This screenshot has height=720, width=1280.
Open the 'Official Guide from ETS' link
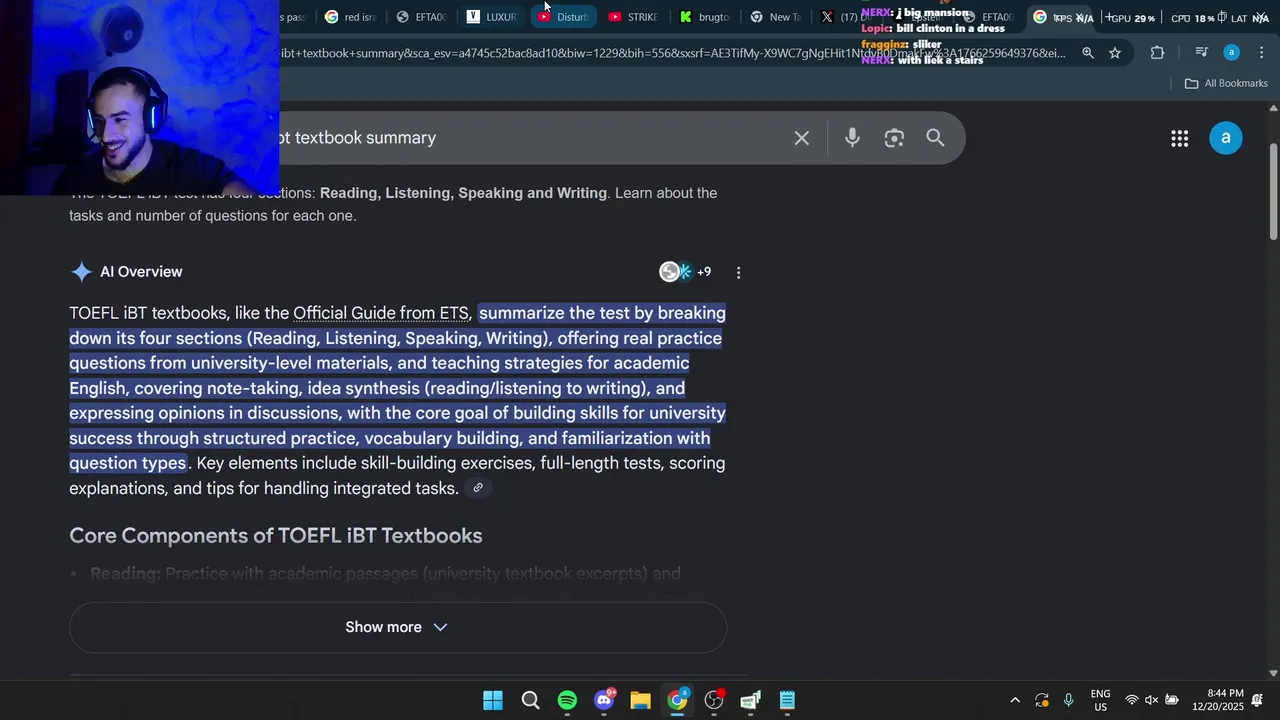380,313
